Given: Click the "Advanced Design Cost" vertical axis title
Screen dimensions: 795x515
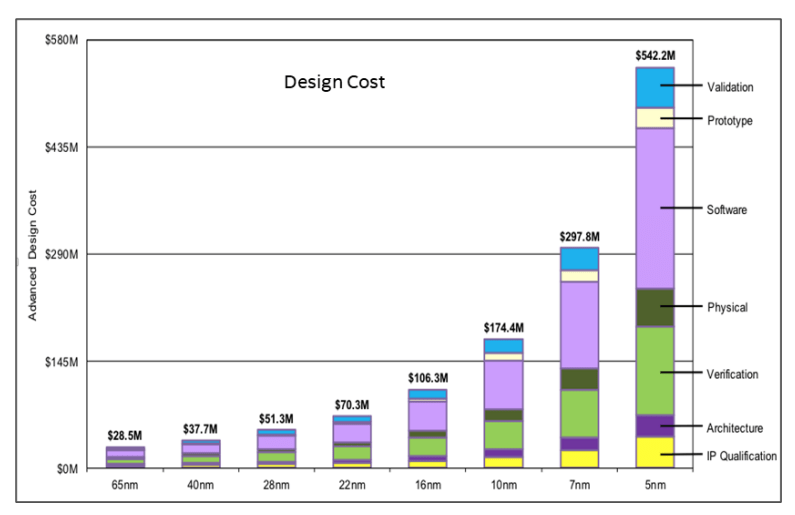Looking at the screenshot, I should [32, 255].
